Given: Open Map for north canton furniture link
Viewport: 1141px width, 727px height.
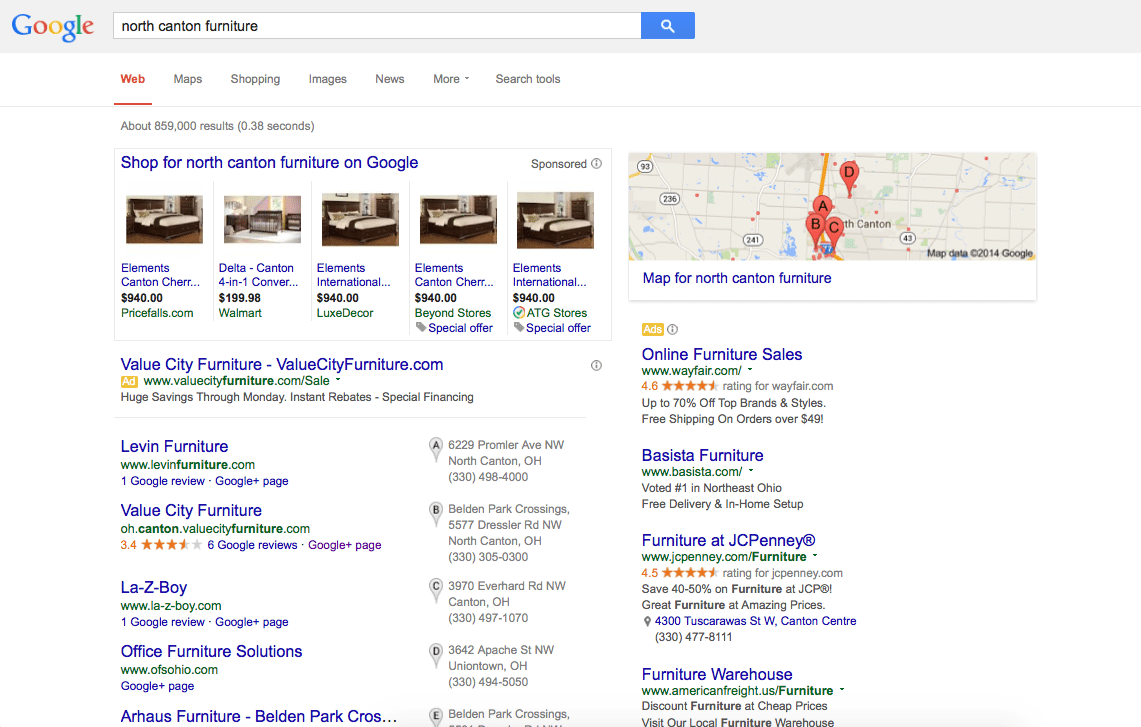Looking at the screenshot, I should [x=737, y=278].
